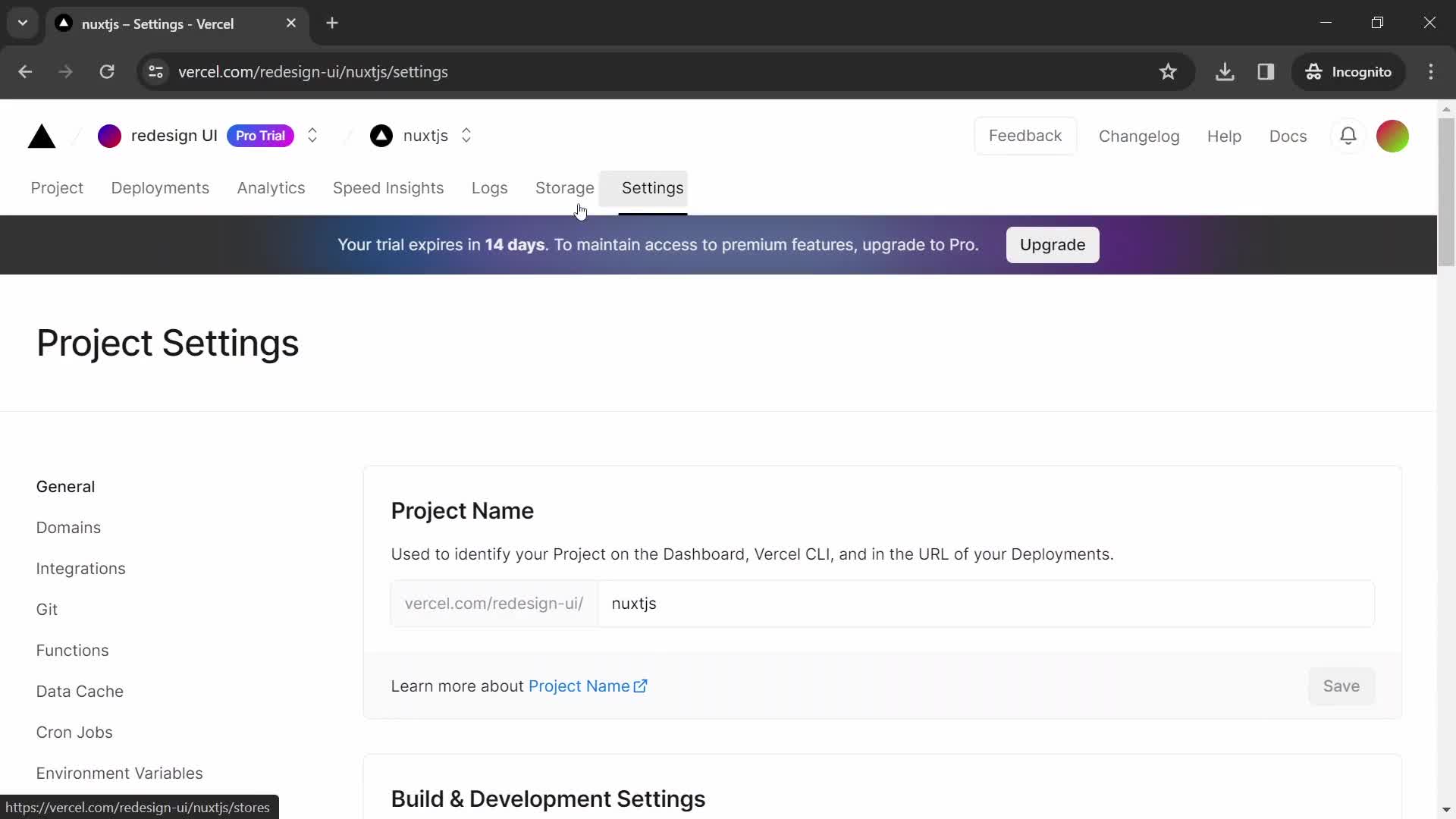Screen dimensions: 1456x819
Task: Bookmark this page with the star icon
Action: [1168, 72]
